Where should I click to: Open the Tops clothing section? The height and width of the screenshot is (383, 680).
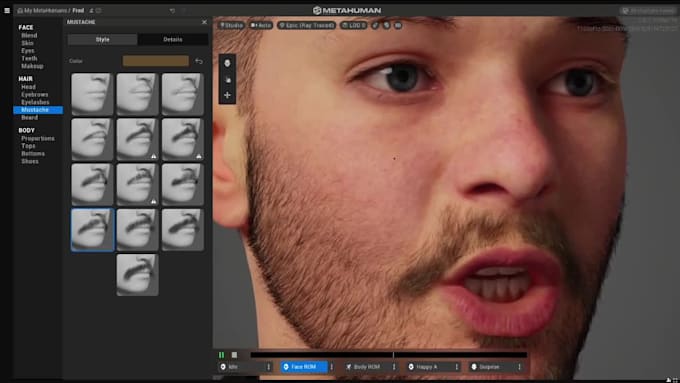pyautogui.click(x=28, y=146)
